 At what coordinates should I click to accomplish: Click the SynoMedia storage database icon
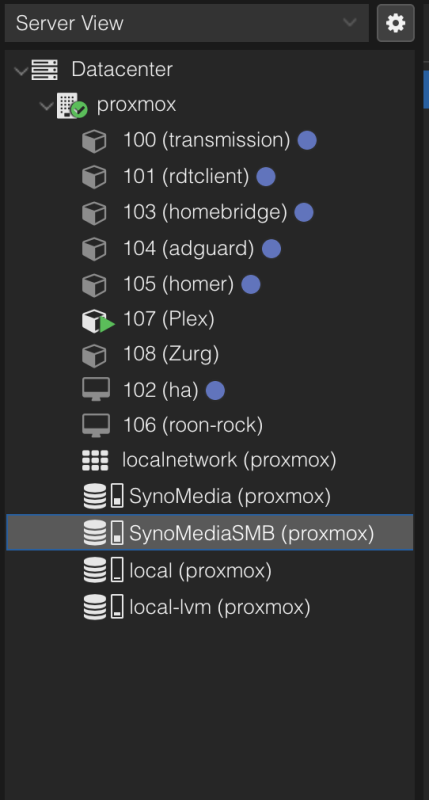coord(95,496)
